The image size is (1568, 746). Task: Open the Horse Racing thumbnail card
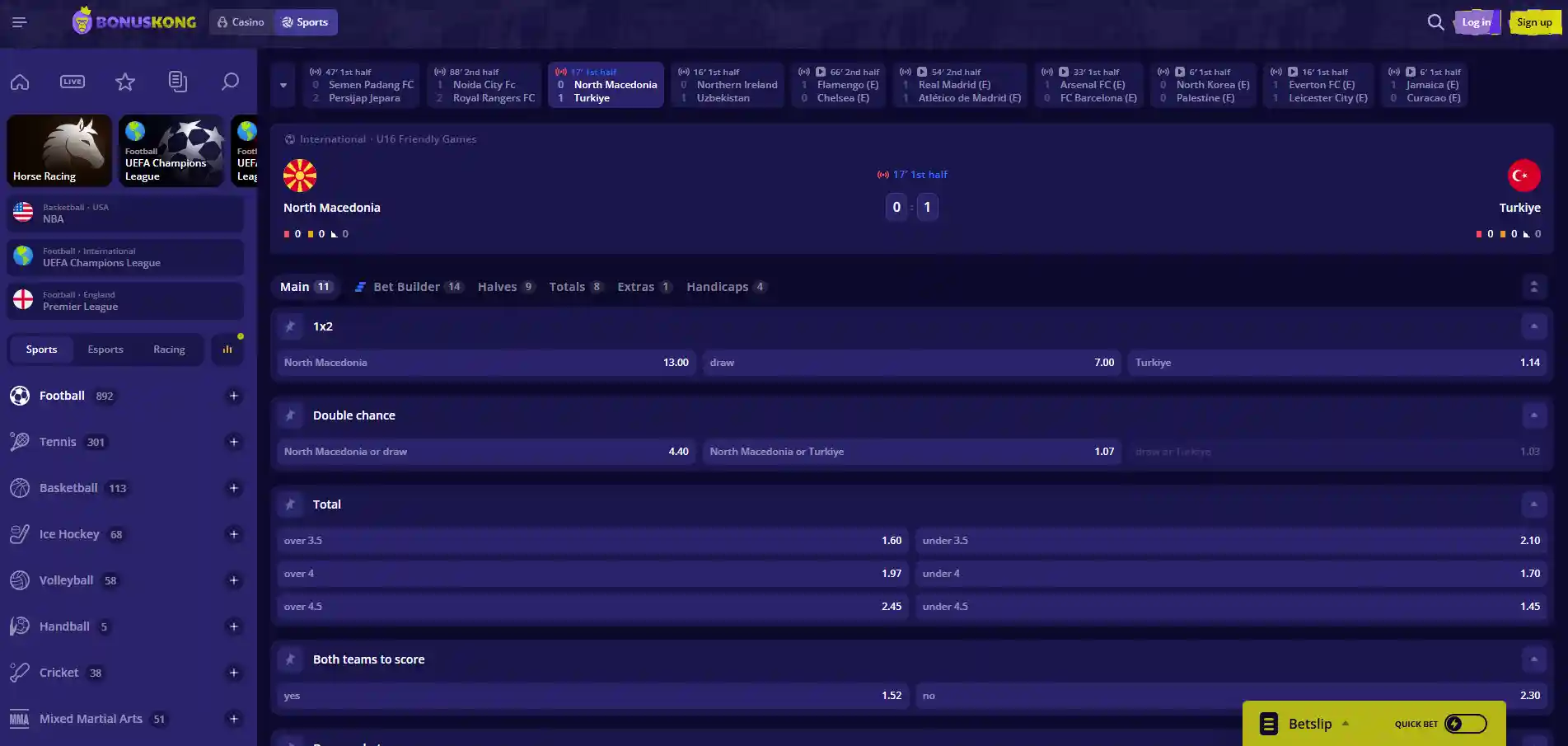pyautogui.click(x=59, y=151)
